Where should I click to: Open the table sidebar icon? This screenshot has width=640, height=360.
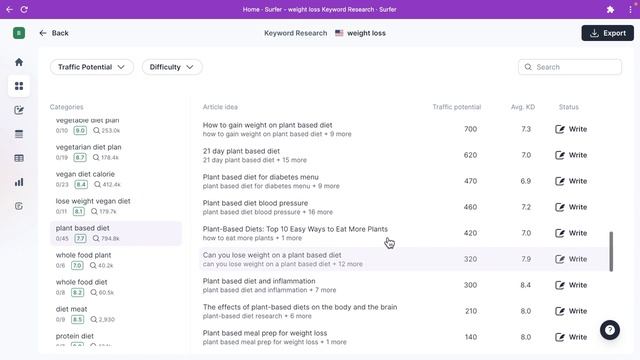point(19,158)
